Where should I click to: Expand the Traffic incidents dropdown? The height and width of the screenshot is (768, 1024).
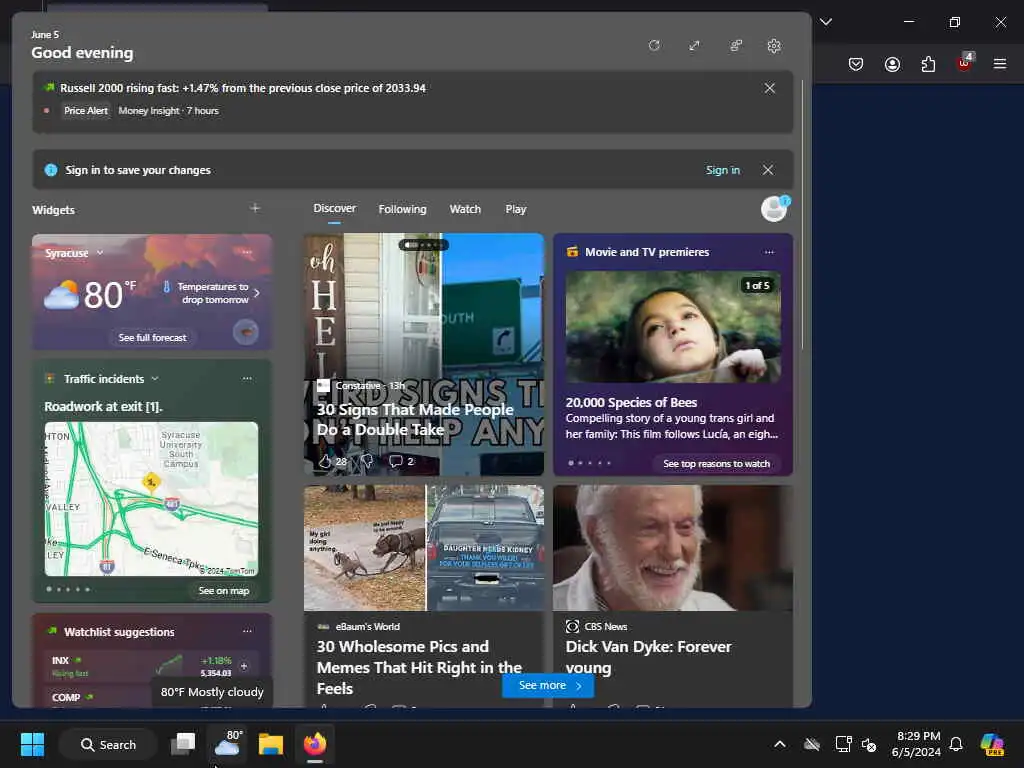pos(155,379)
